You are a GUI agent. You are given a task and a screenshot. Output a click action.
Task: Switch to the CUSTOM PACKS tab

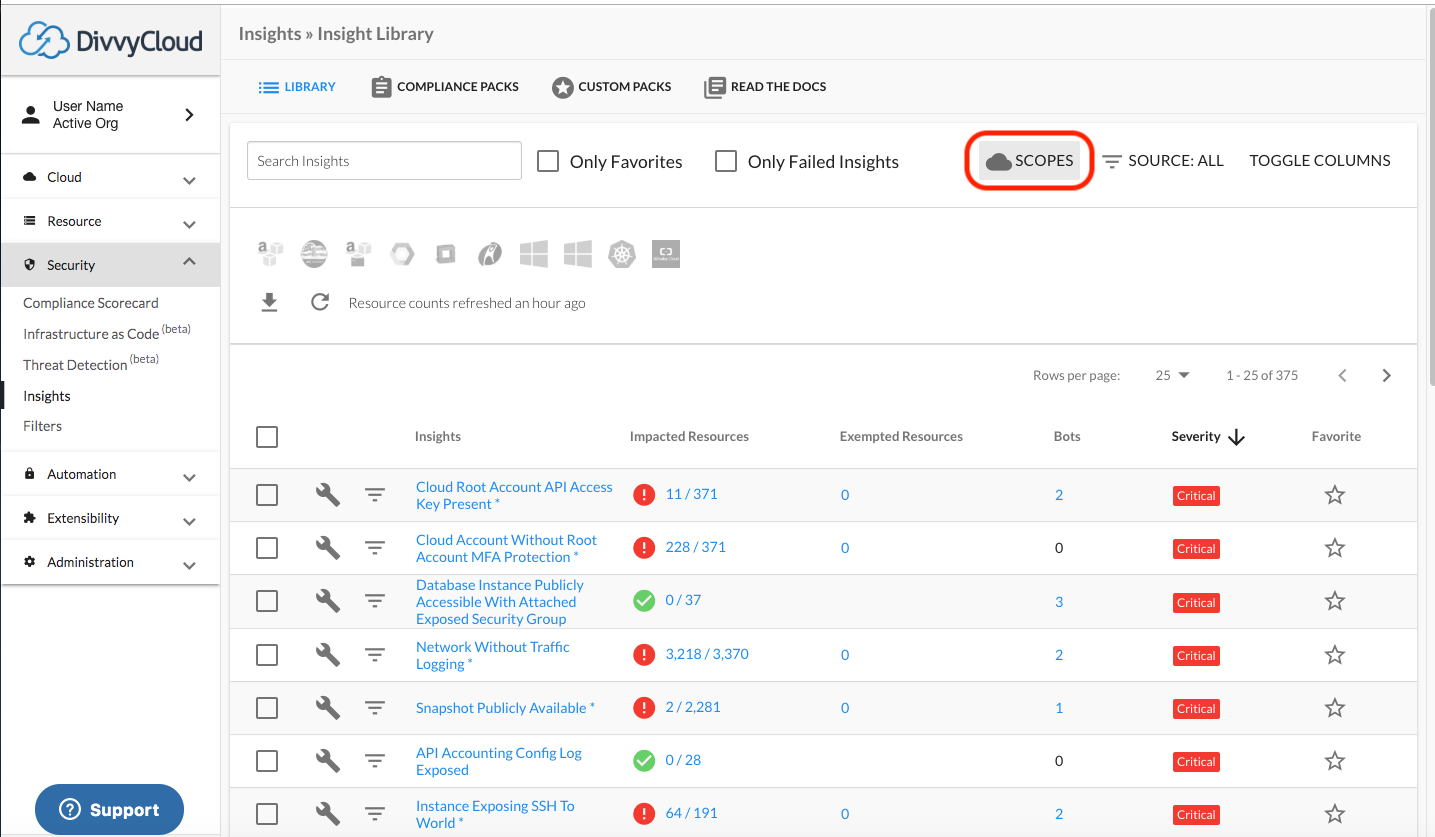click(x=612, y=87)
